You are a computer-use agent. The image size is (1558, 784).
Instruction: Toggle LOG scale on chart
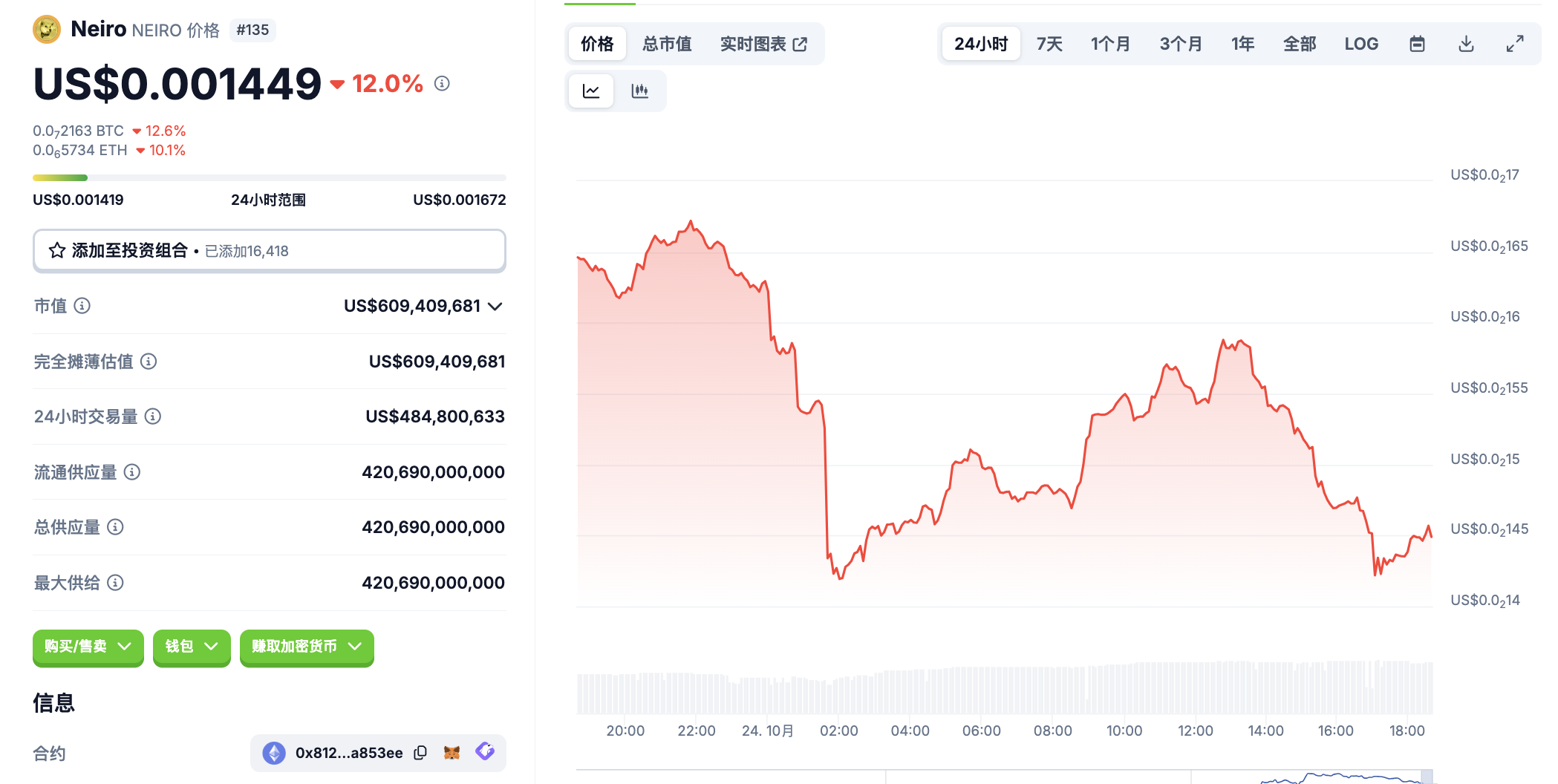coord(1361,44)
